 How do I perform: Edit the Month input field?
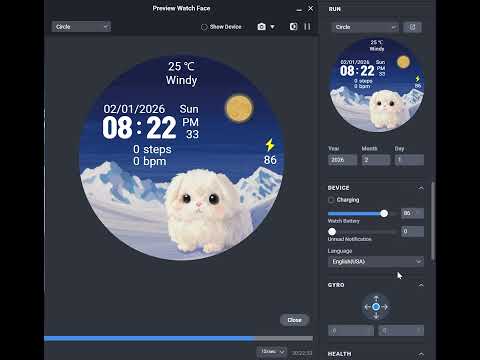pyautogui.click(x=376, y=160)
